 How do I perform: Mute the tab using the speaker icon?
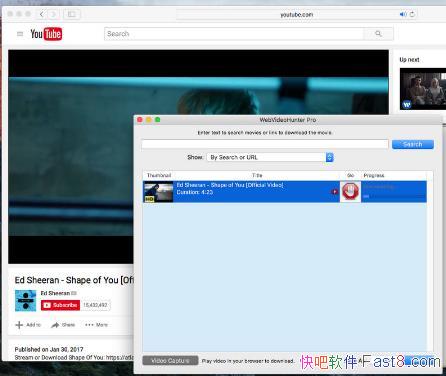pyautogui.click(x=403, y=14)
